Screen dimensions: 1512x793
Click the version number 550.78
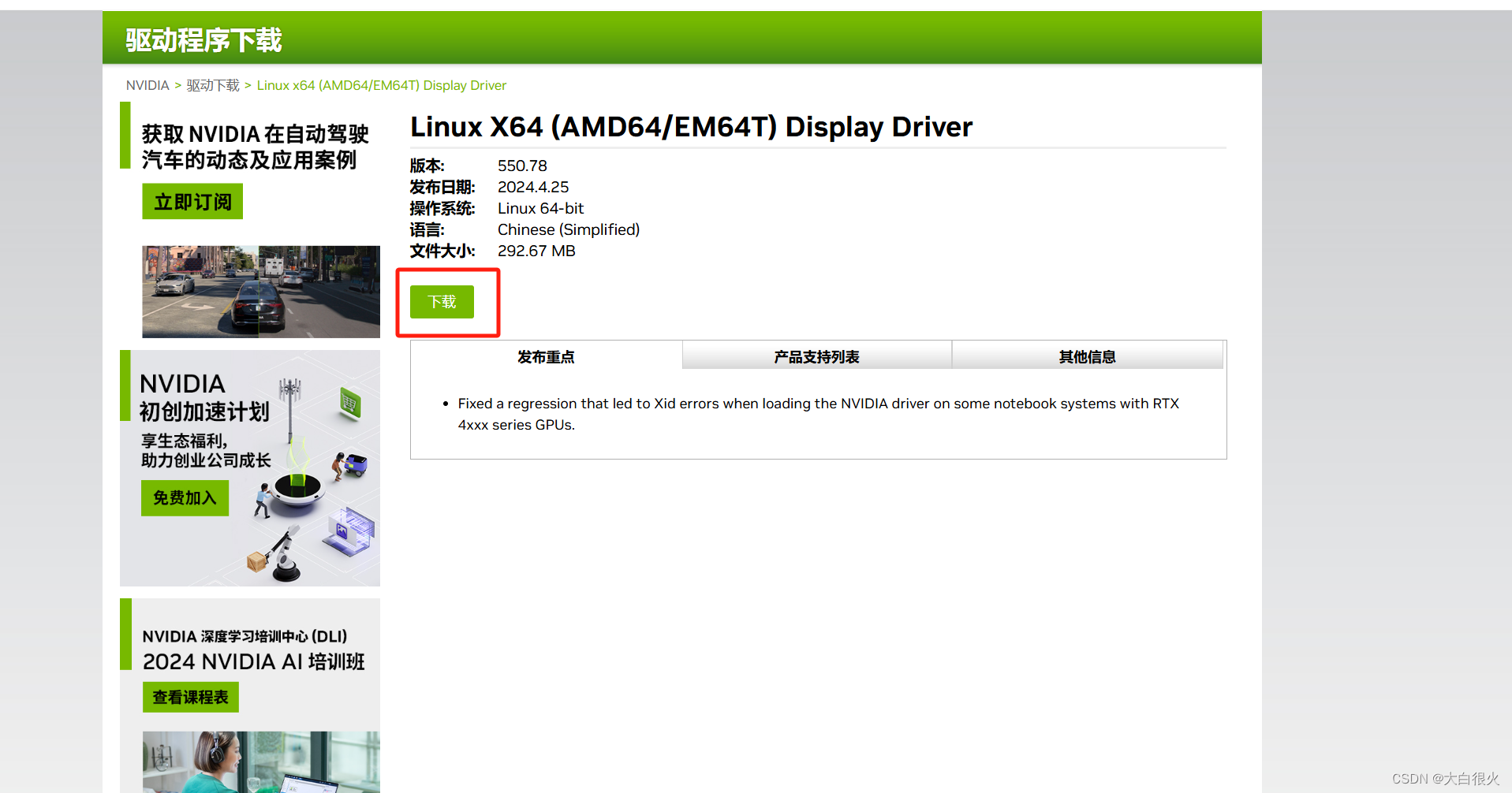[x=522, y=166]
